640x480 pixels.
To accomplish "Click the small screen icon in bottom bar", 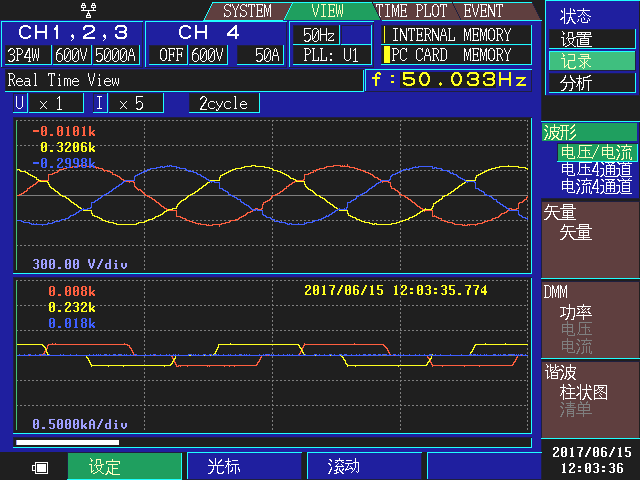I will coord(40,467).
